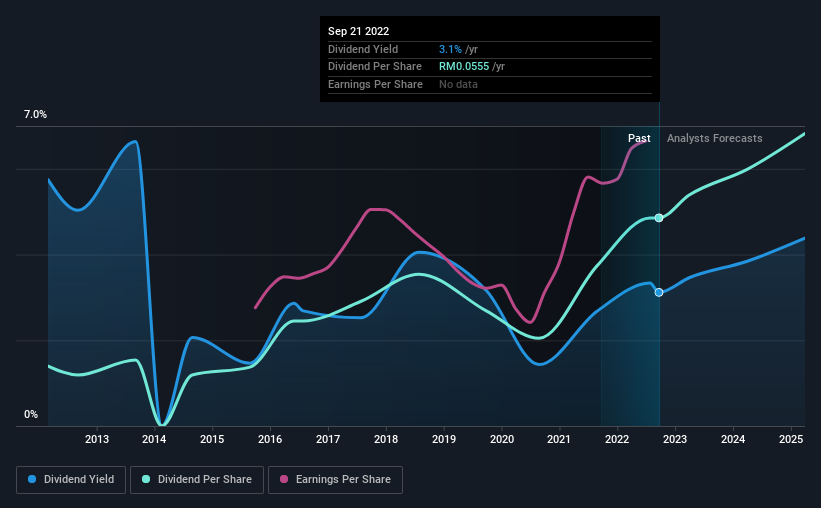Toggle the Dividend Yield legend button
This screenshot has height=508, width=821.
[71, 480]
